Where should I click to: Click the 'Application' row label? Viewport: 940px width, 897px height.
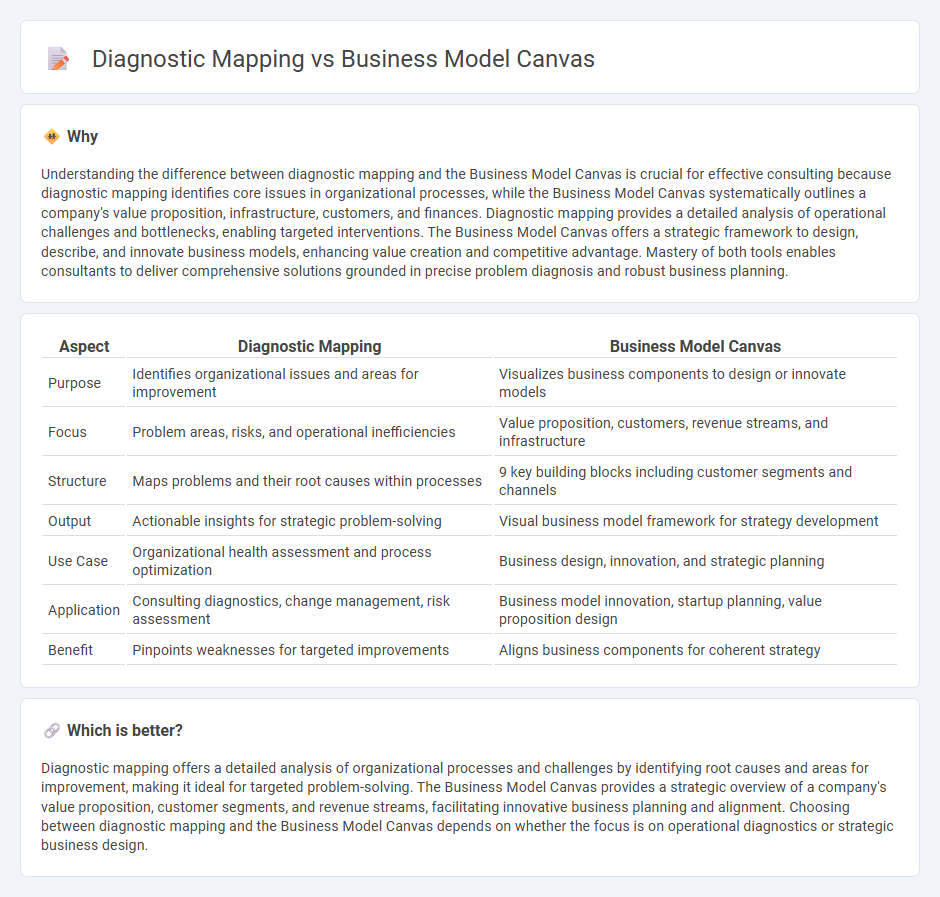click(x=84, y=610)
